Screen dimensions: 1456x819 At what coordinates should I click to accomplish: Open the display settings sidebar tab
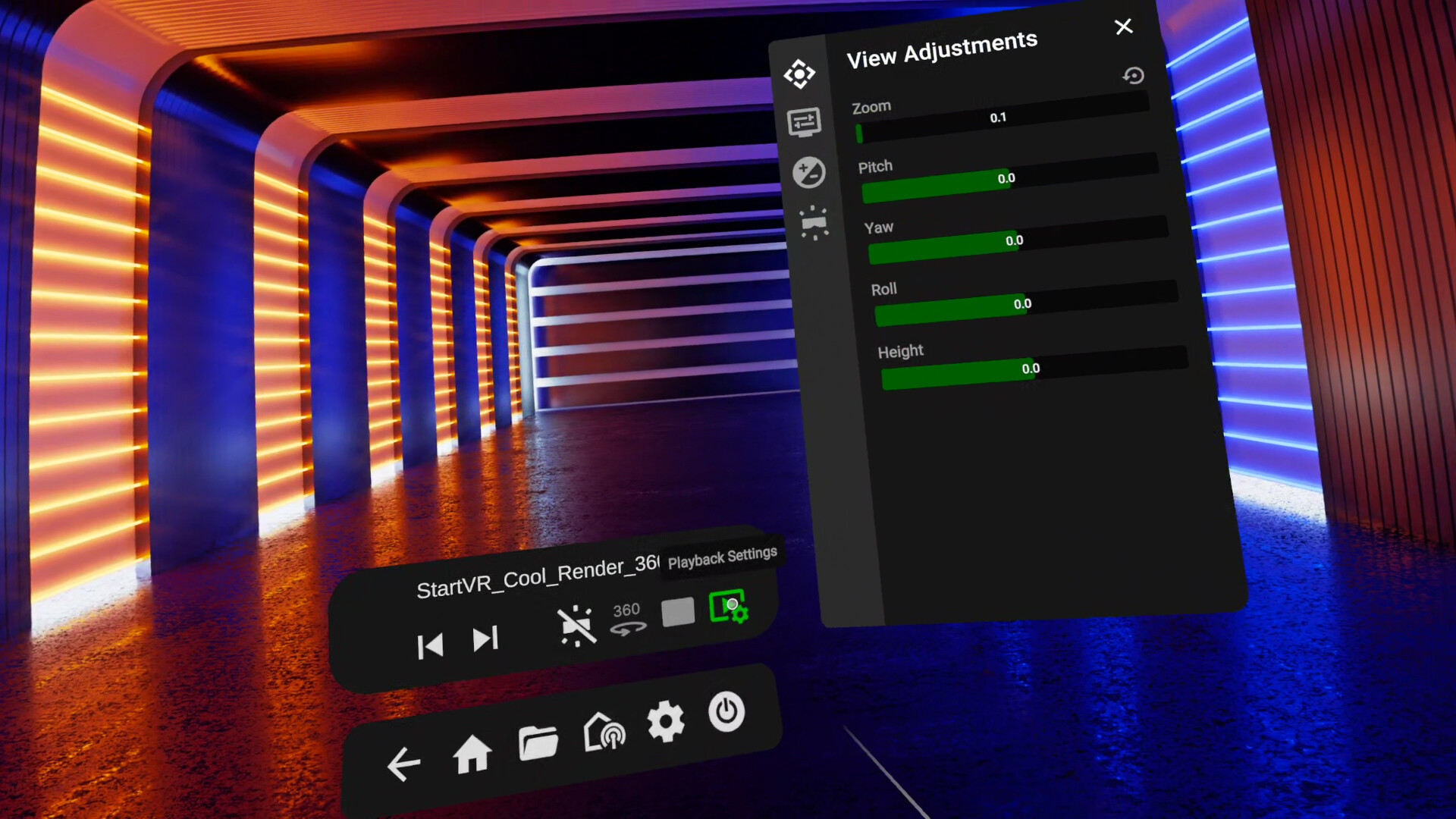pos(804,122)
